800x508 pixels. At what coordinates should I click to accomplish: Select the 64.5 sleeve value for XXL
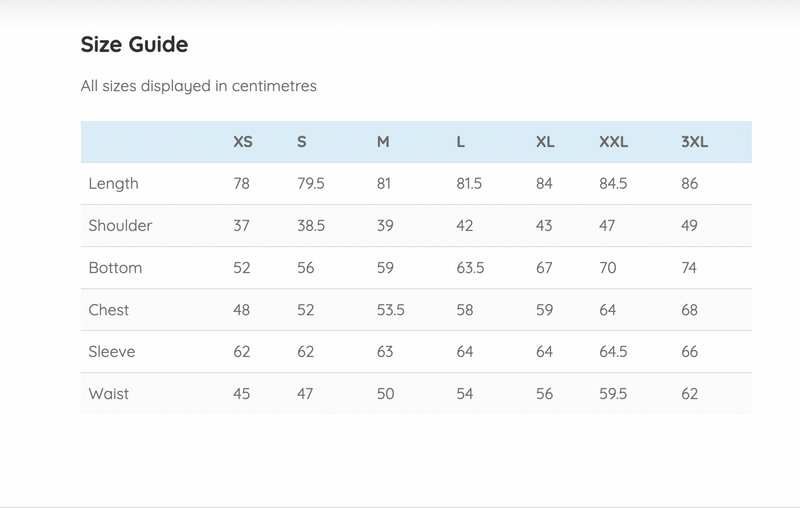coord(613,351)
